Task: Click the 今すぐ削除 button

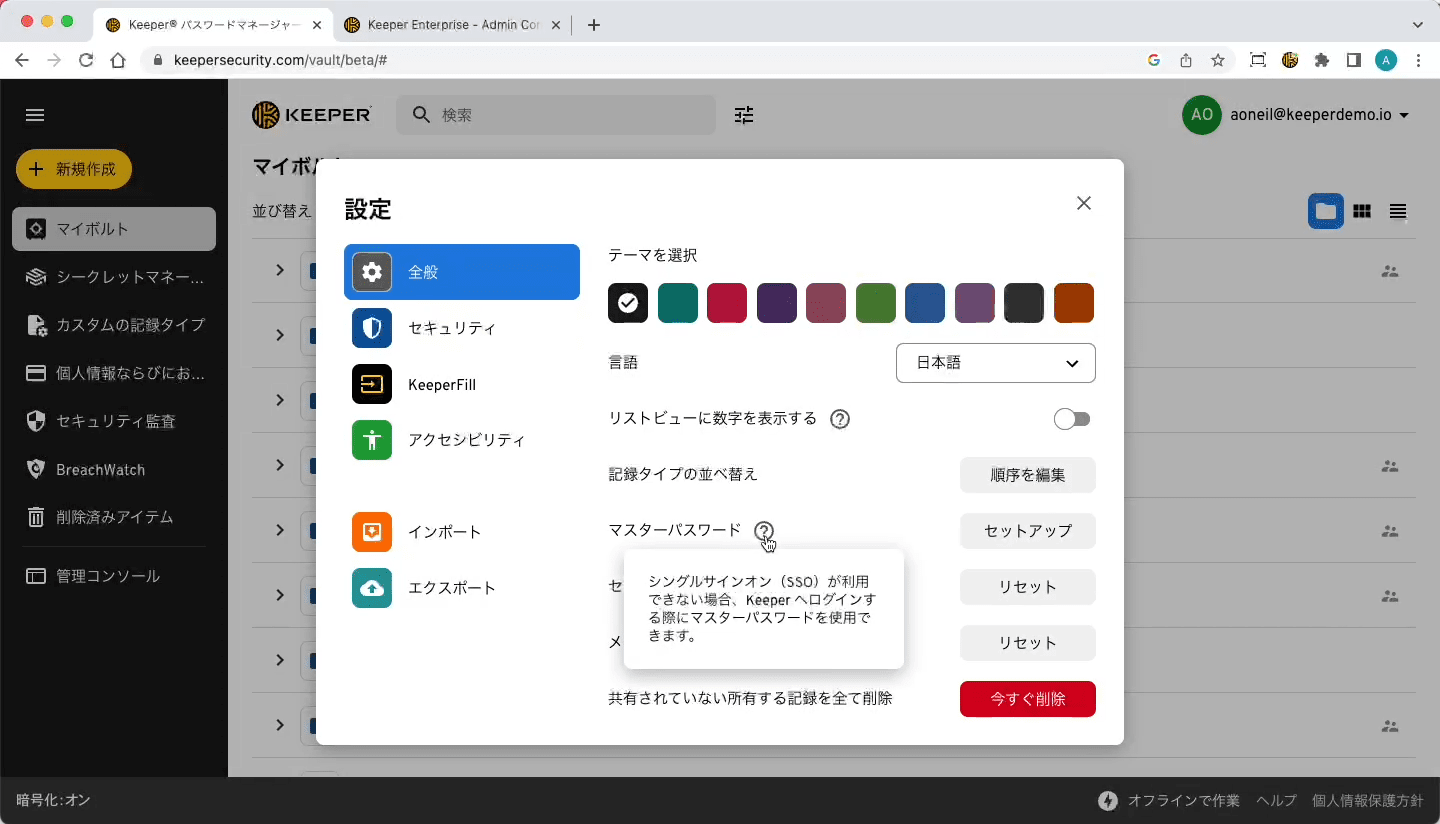Action: pos(1027,699)
